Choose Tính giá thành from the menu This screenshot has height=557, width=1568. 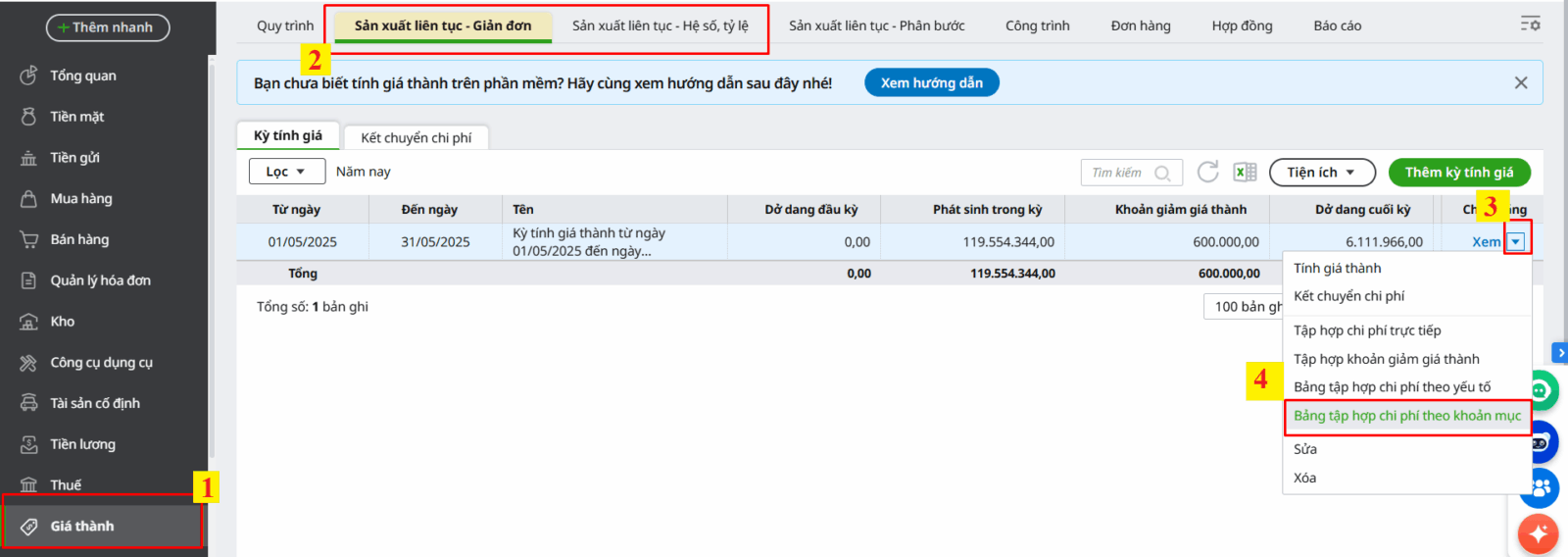coord(1337,268)
